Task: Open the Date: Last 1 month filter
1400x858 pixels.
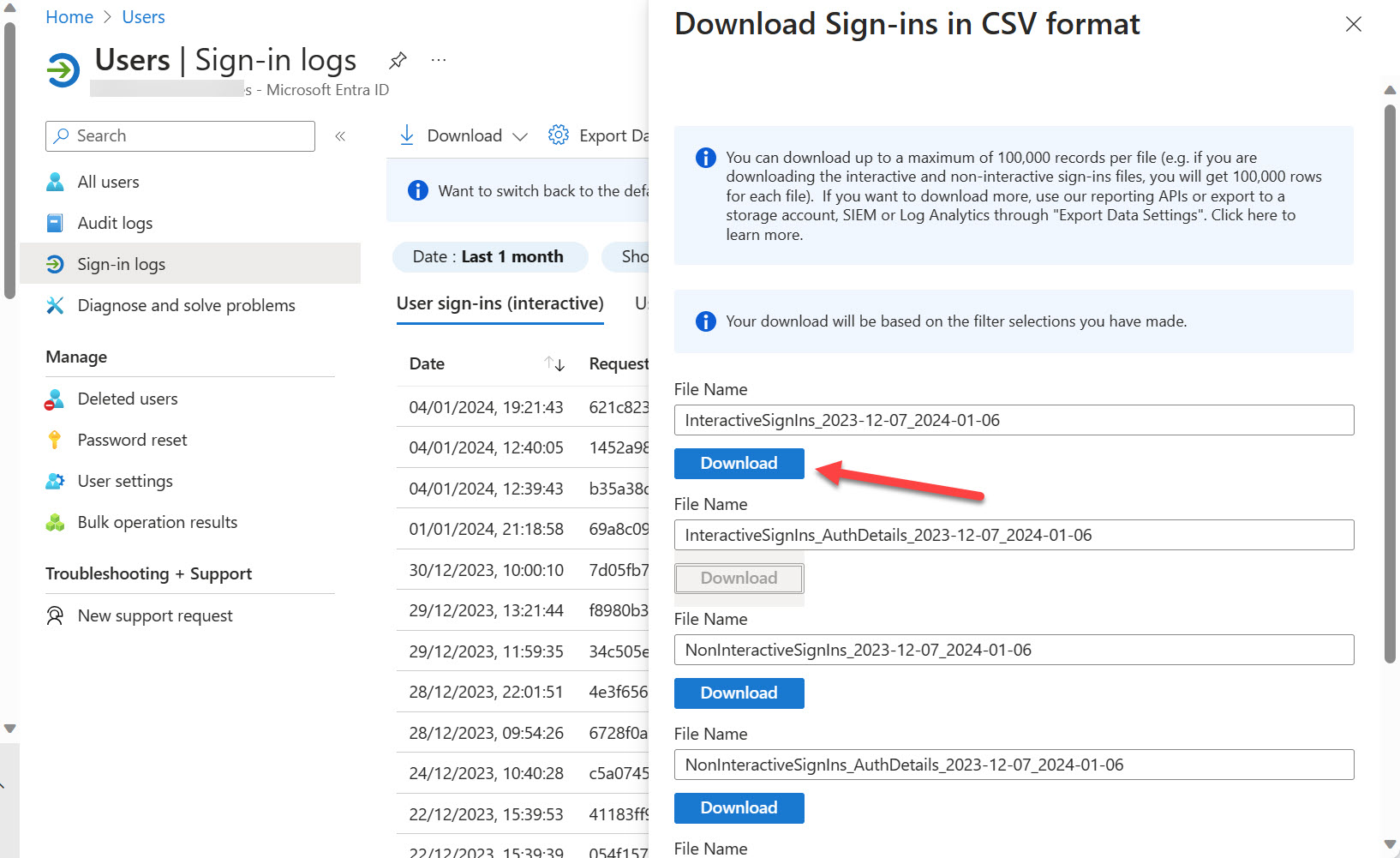Action: 489,256
